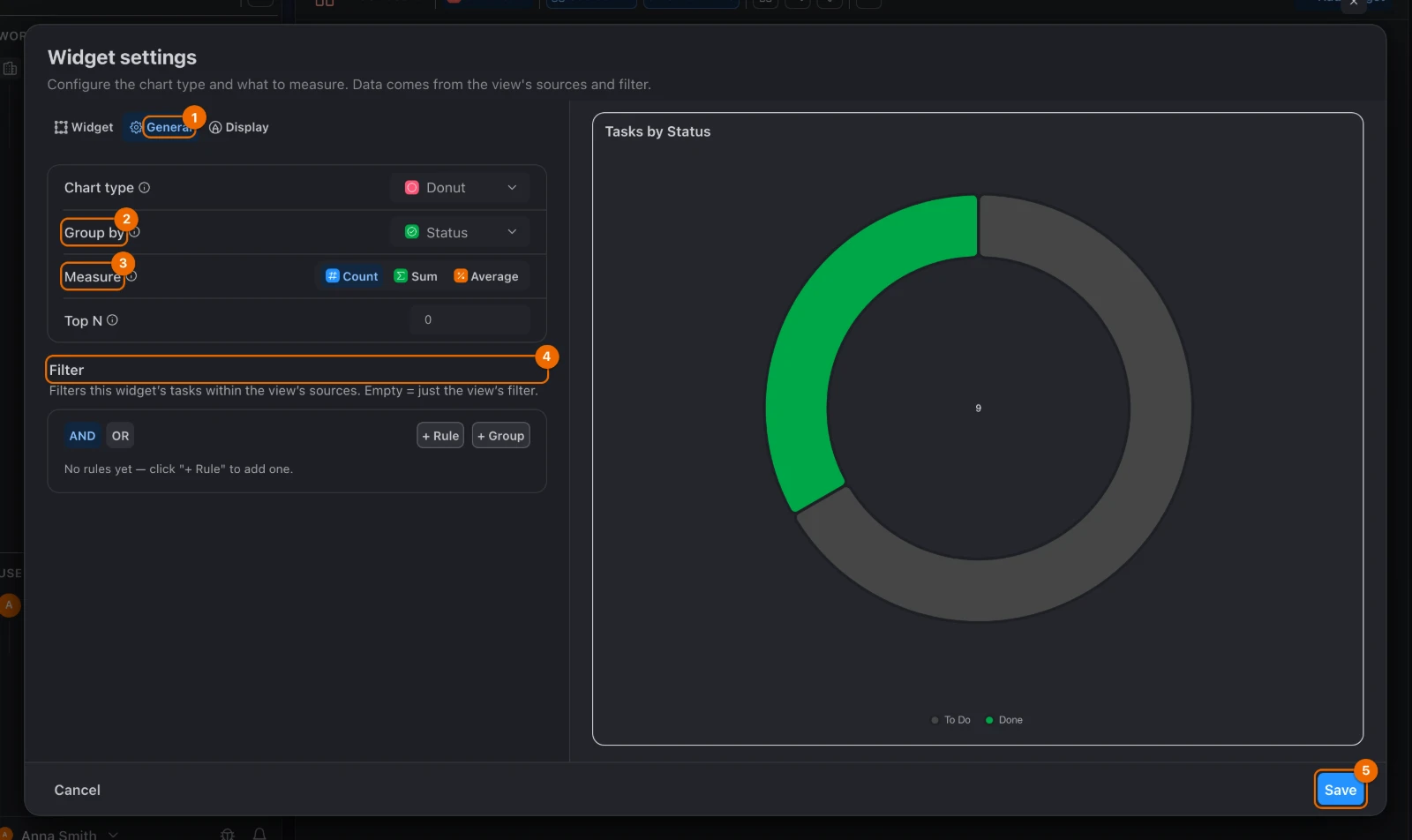Click the donut center total '9'
Viewport: 1412px width, 840px height.
coord(978,409)
